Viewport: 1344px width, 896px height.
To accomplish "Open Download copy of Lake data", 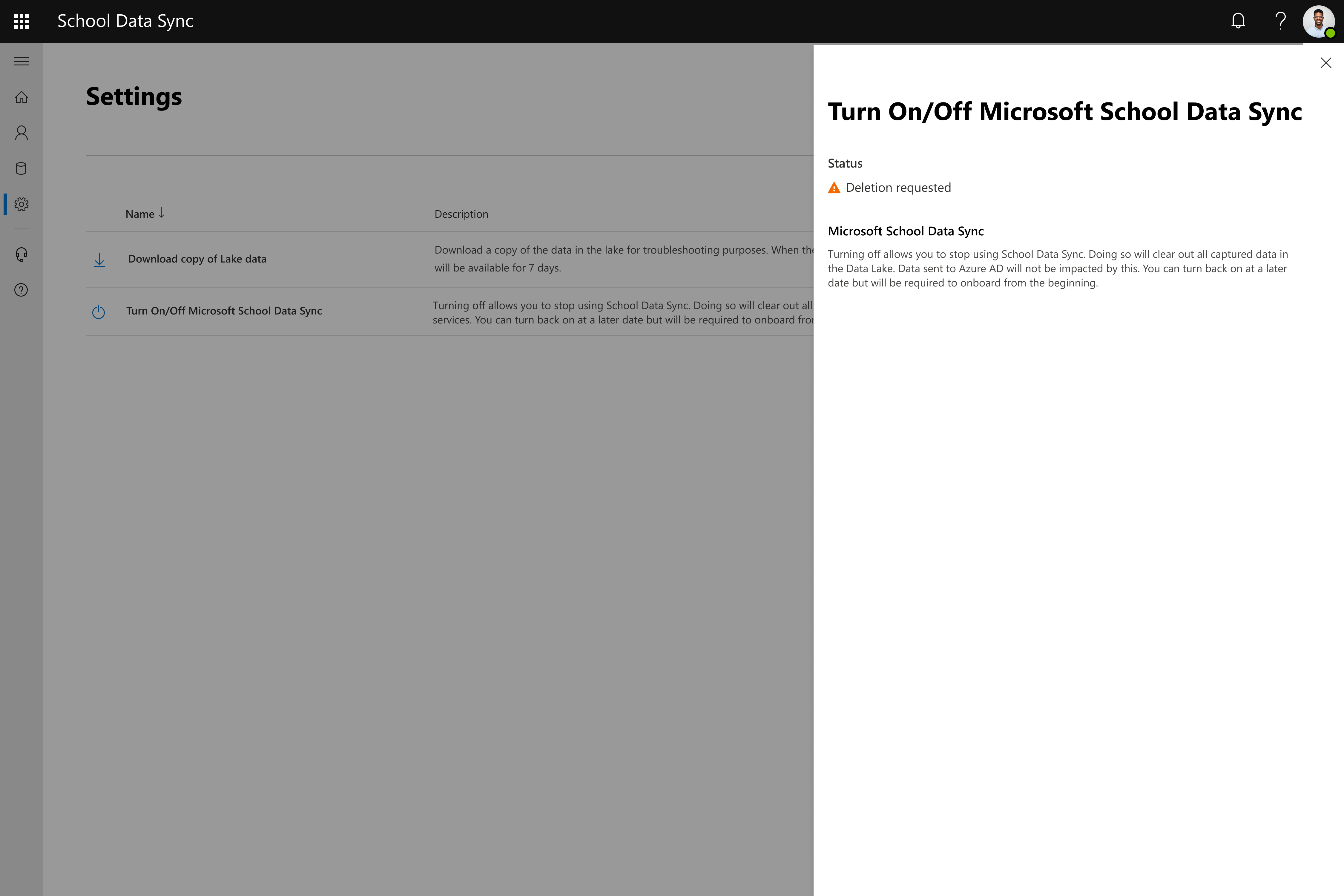I will [x=197, y=259].
